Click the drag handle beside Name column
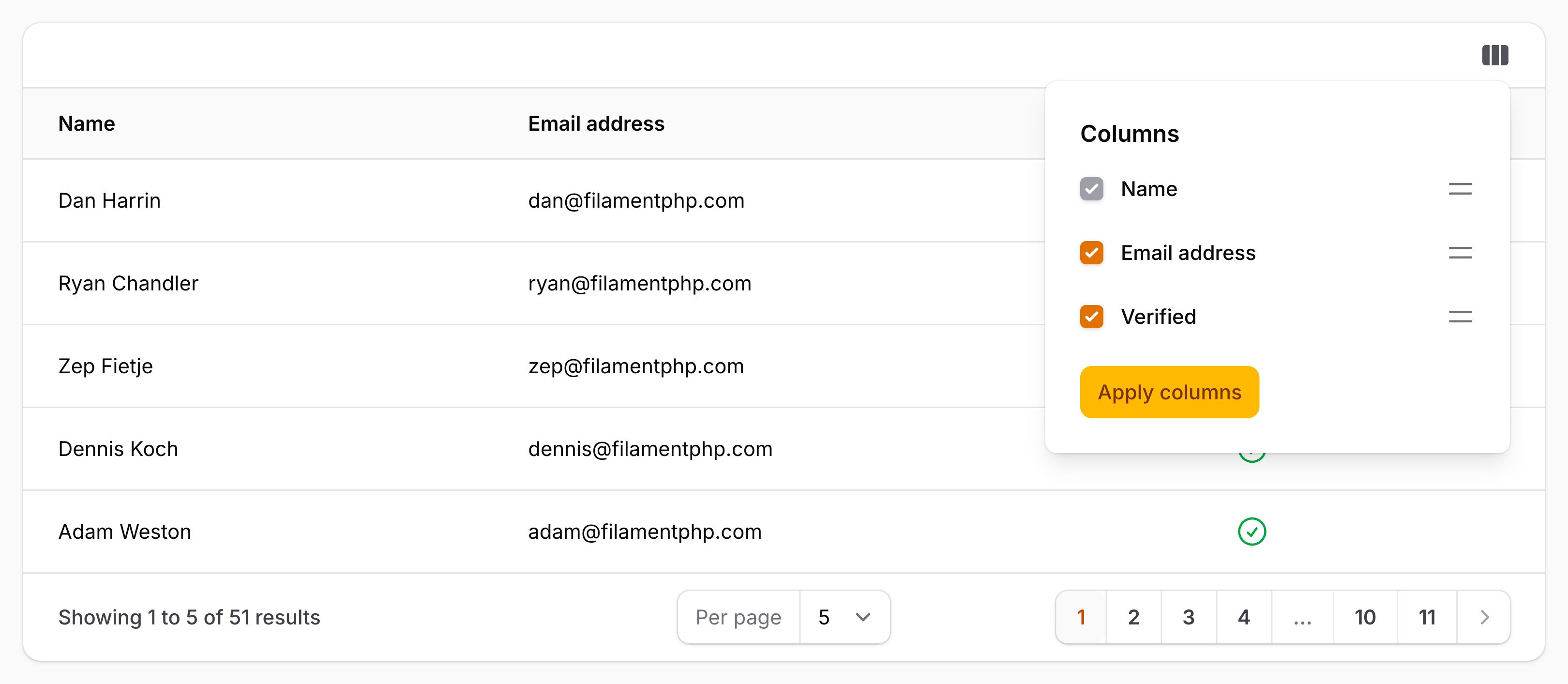This screenshot has height=684, width=1568. coord(1460,189)
